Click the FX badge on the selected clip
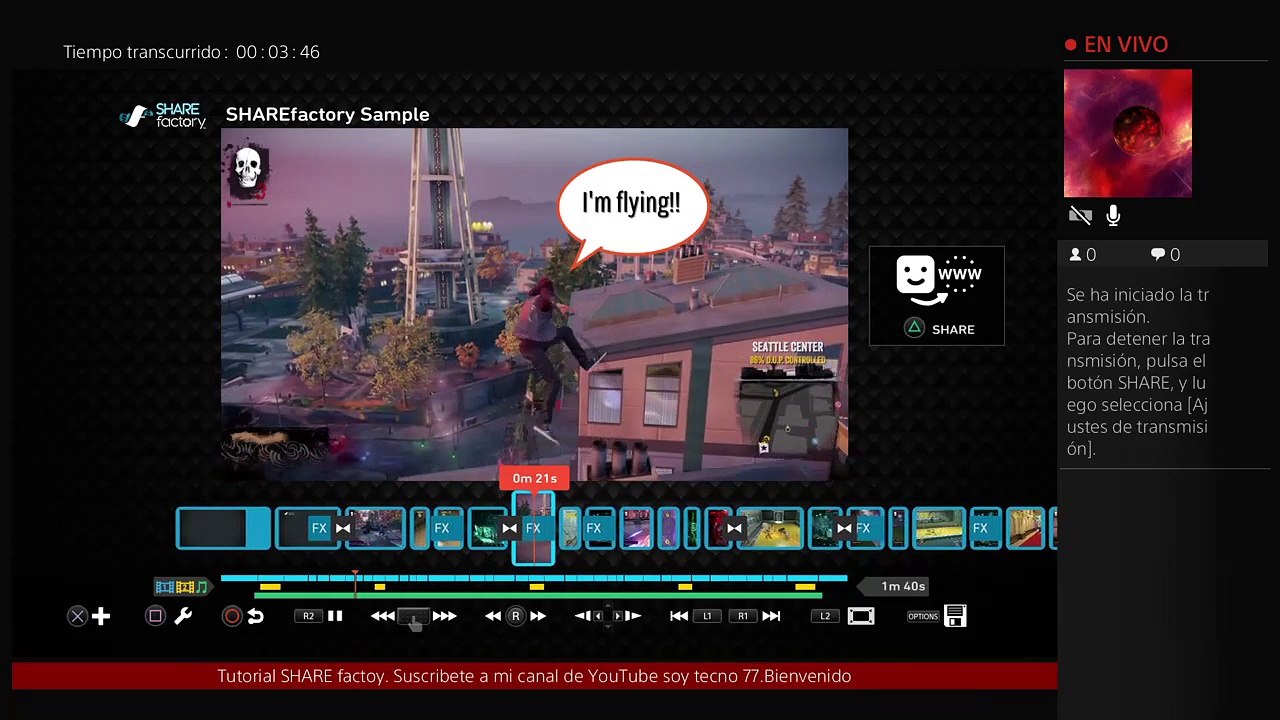 (x=533, y=528)
